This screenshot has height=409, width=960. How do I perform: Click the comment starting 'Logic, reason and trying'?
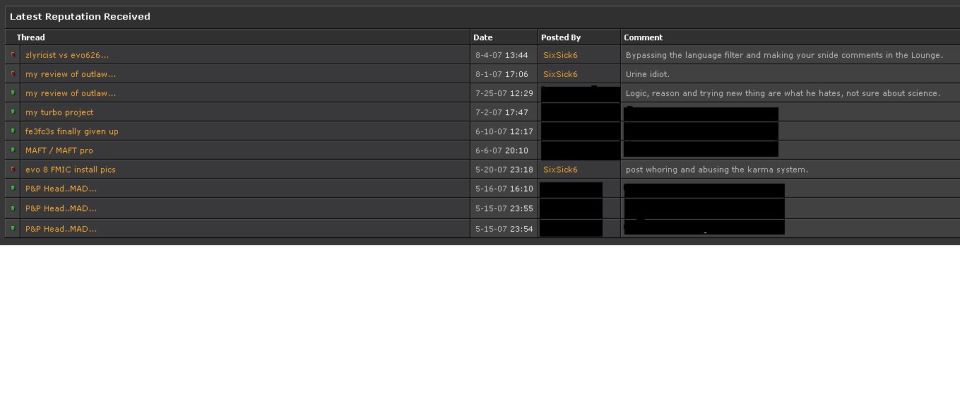coord(782,93)
